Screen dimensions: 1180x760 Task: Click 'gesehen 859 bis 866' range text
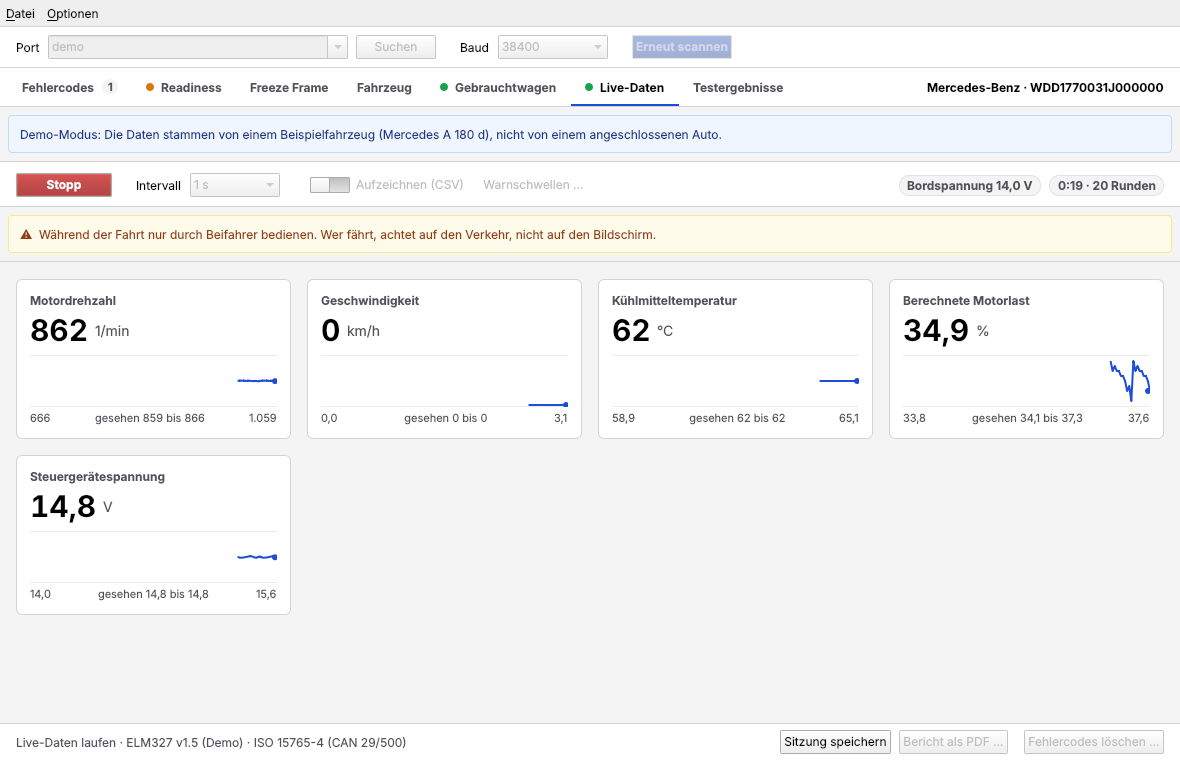150,418
